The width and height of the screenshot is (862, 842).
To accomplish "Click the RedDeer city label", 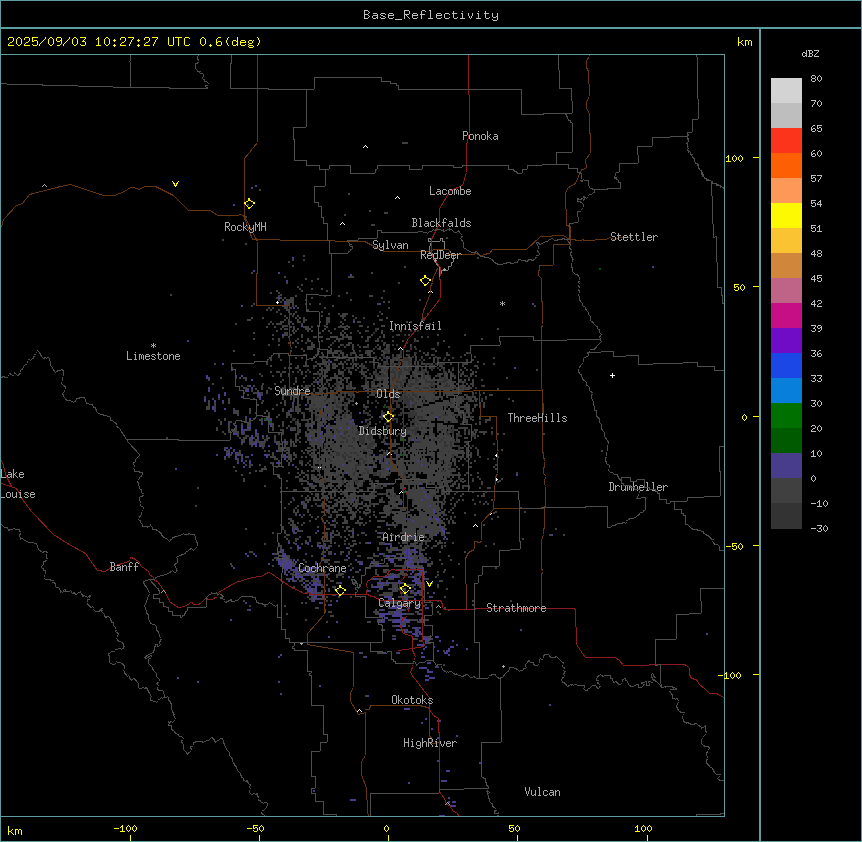I will 440,255.
